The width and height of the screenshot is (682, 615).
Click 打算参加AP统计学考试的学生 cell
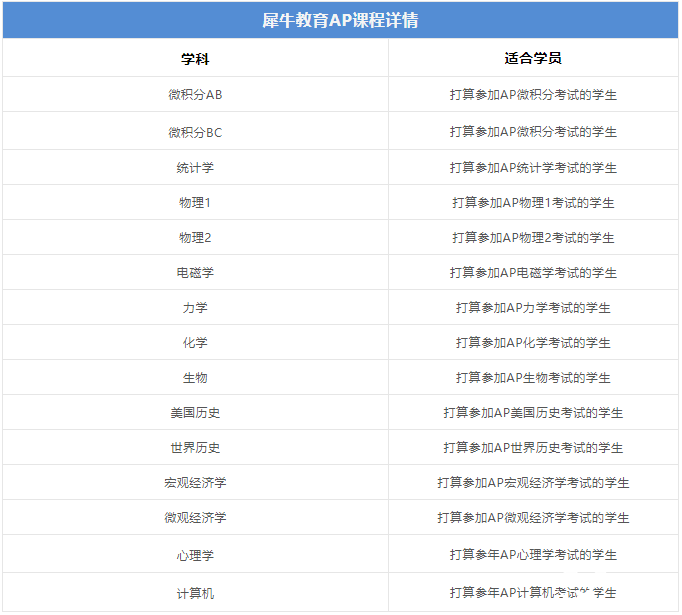click(533, 167)
